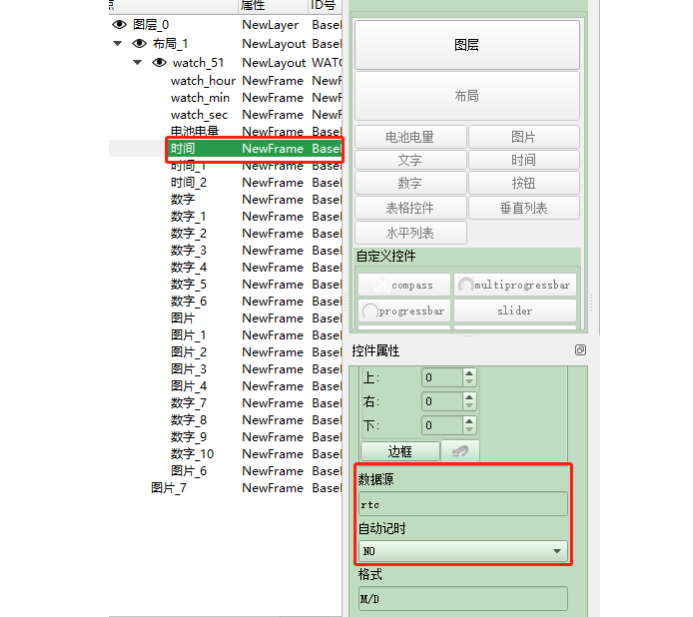The image size is (693, 617).
Task: Select the 图片 tree row
Action: [225, 318]
